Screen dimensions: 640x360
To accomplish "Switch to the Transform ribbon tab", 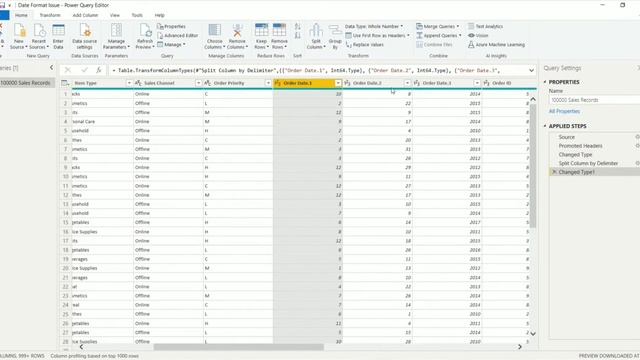I will (50, 15).
